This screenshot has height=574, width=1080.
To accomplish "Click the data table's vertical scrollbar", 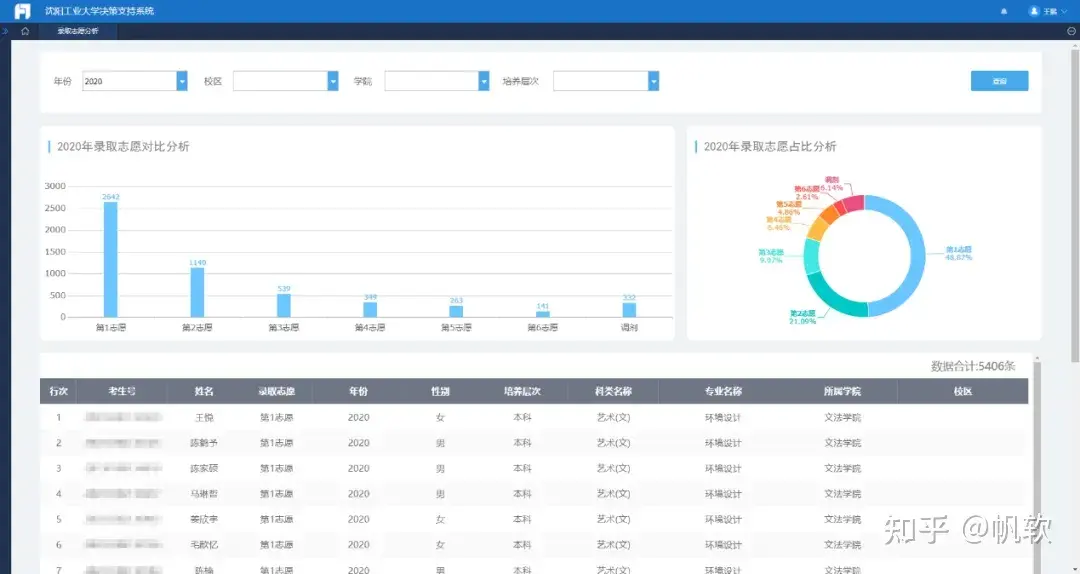I will (1037, 469).
